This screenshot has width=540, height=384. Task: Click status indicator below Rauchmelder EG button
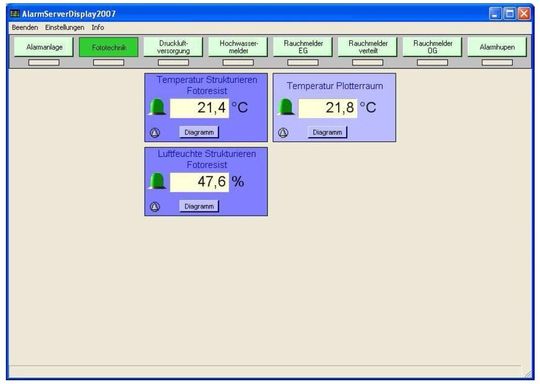tap(303, 62)
